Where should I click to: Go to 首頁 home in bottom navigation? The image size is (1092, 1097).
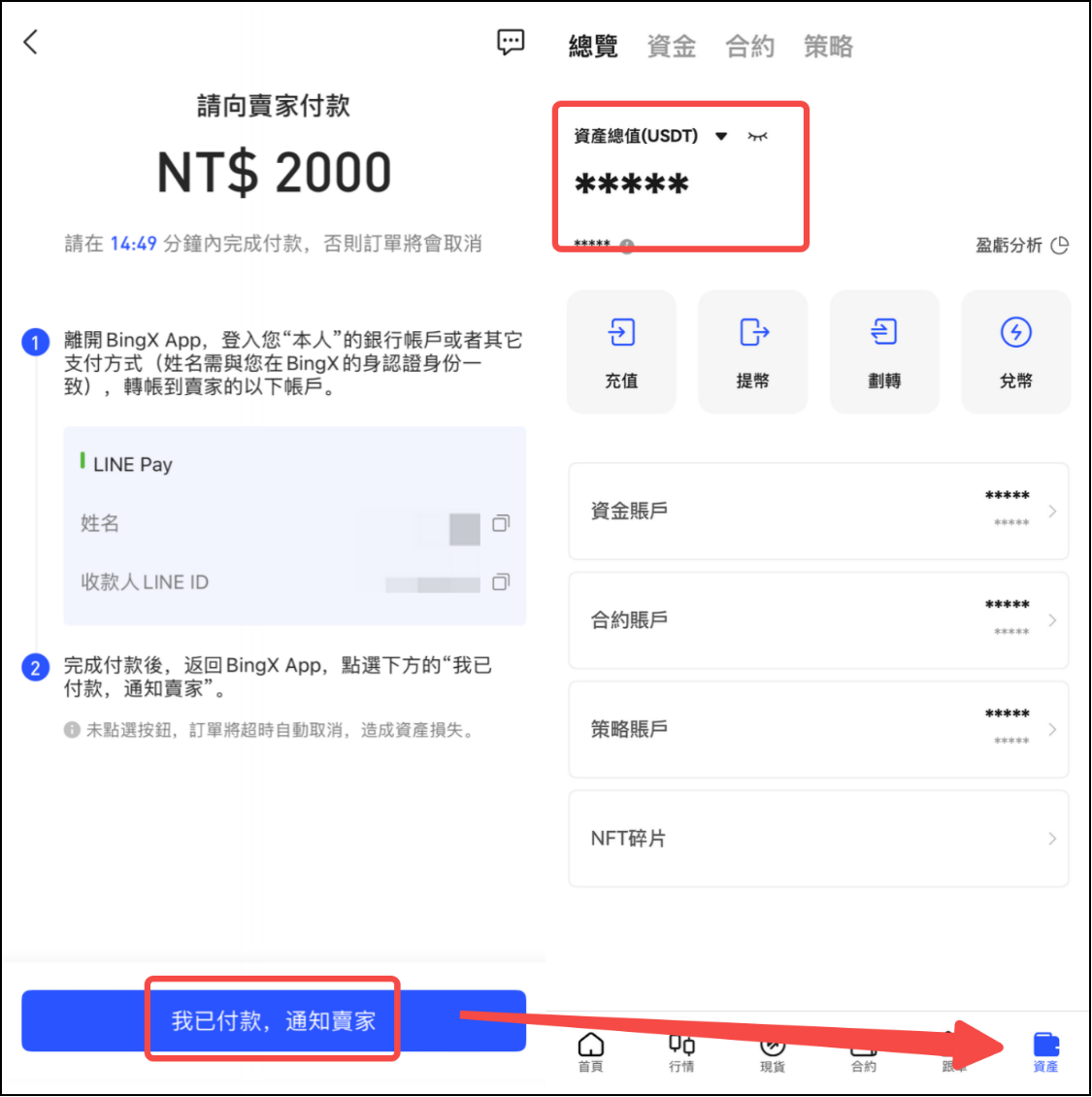coord(590,1051)
